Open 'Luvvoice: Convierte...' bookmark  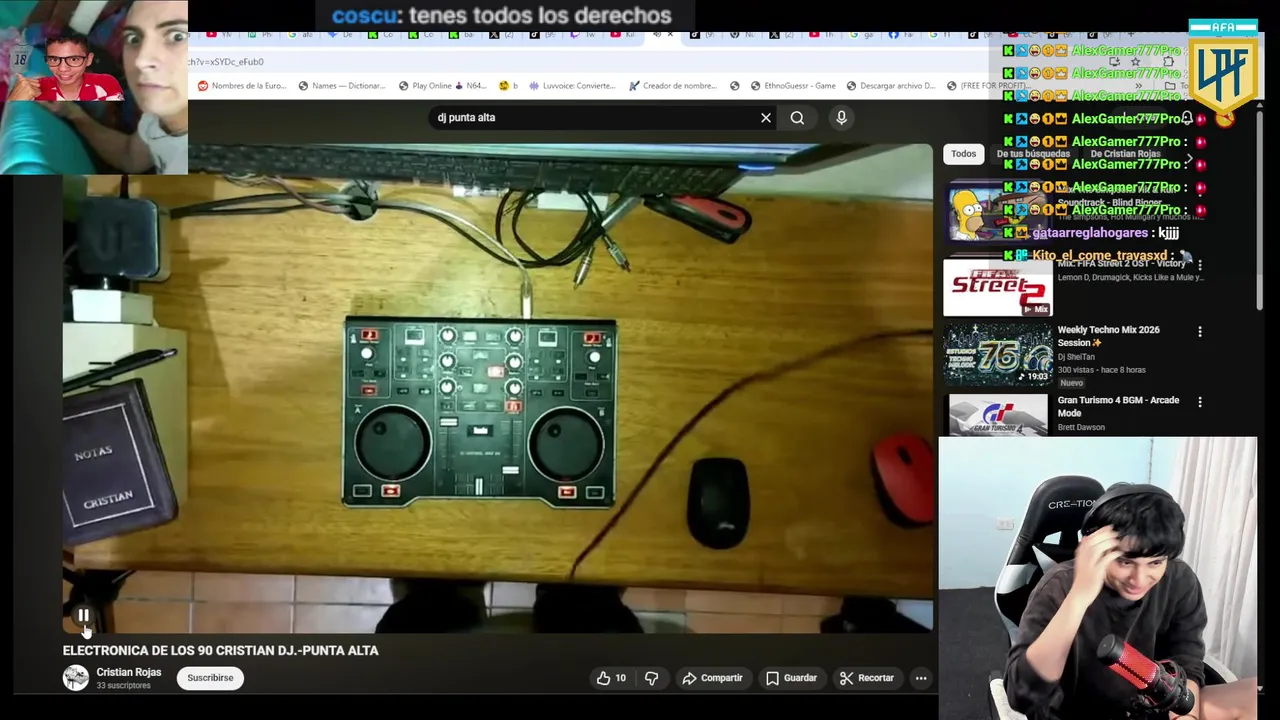click(573, 86)
